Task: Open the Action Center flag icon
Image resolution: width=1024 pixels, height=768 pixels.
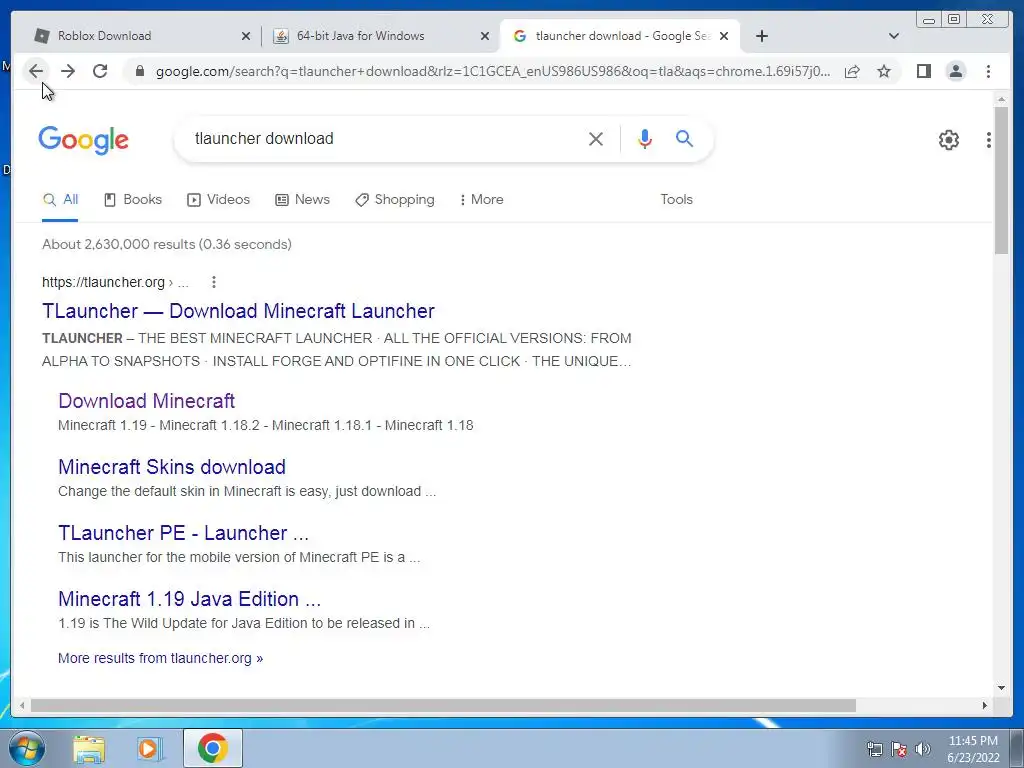Action: coord(899,749)
